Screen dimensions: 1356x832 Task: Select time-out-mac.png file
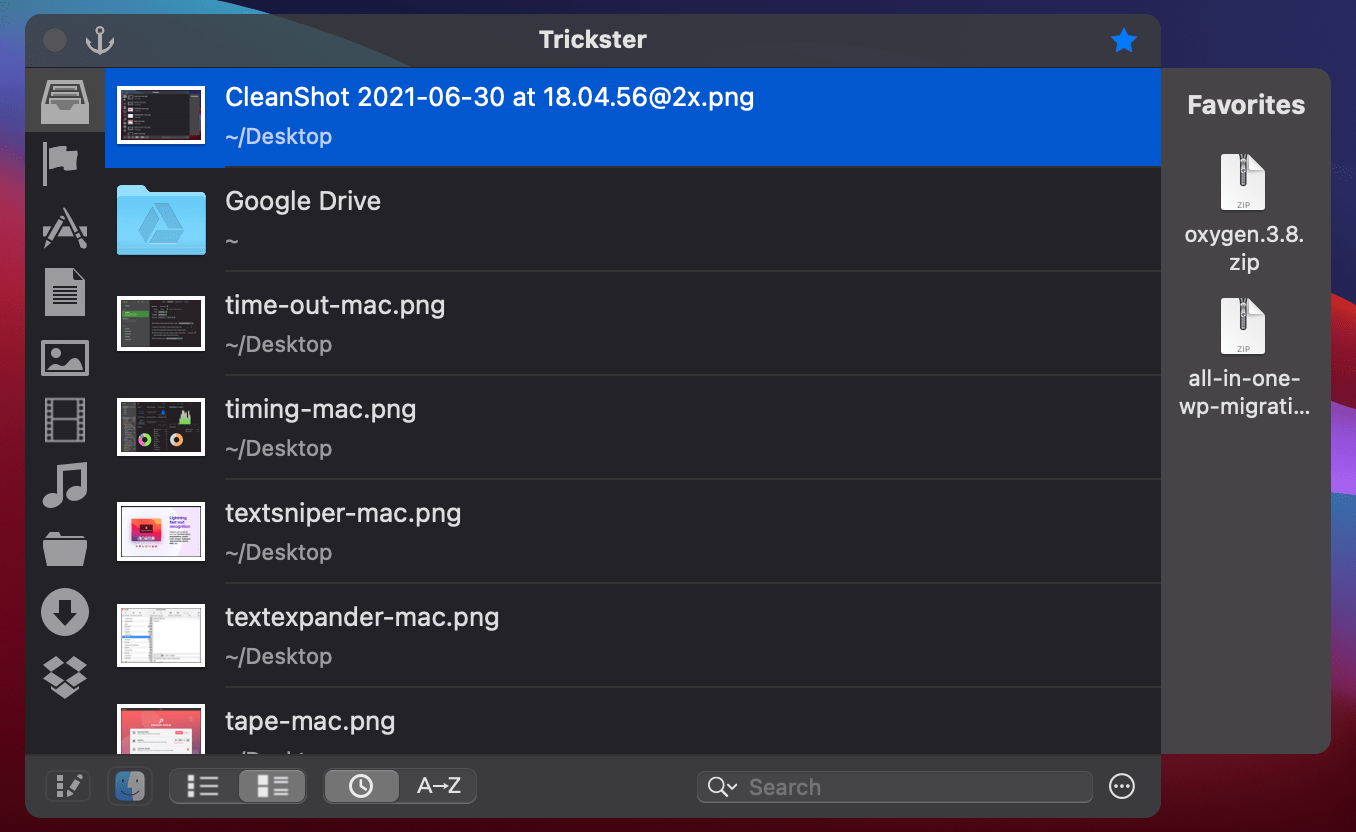(x=633, y=322)
